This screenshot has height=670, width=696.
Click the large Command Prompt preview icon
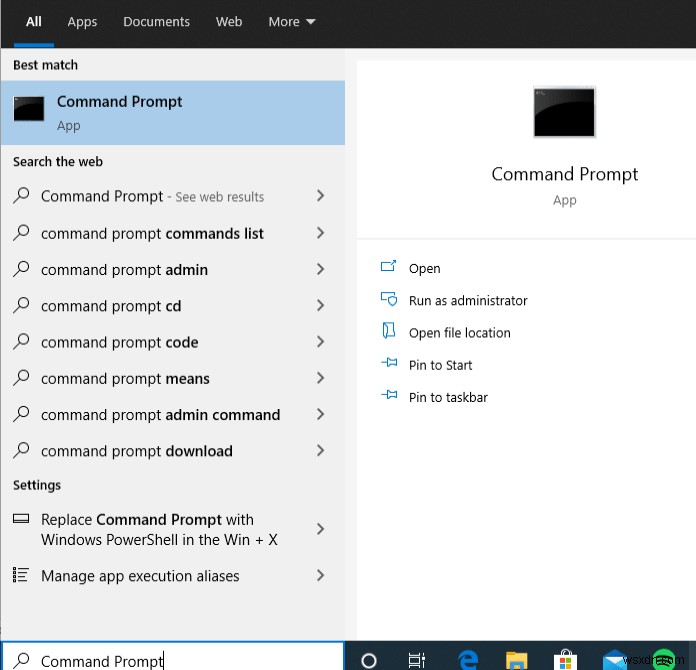click(x=564, y=112)
